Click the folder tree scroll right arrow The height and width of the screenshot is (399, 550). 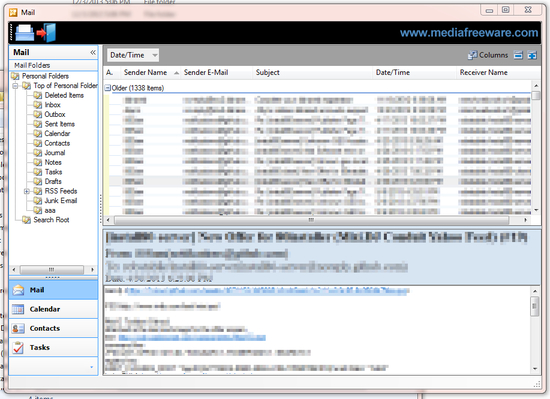tap(92, 270)
